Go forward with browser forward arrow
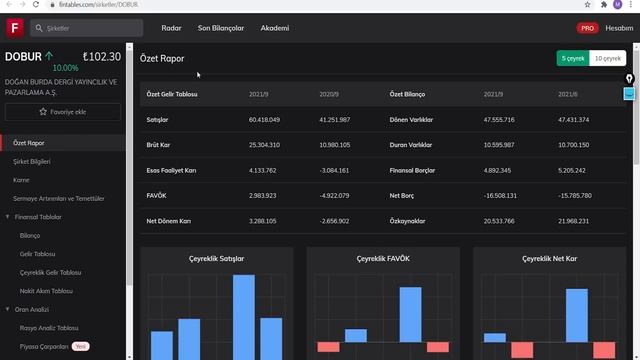The image size is (640, 360). [x=22, y=4]
